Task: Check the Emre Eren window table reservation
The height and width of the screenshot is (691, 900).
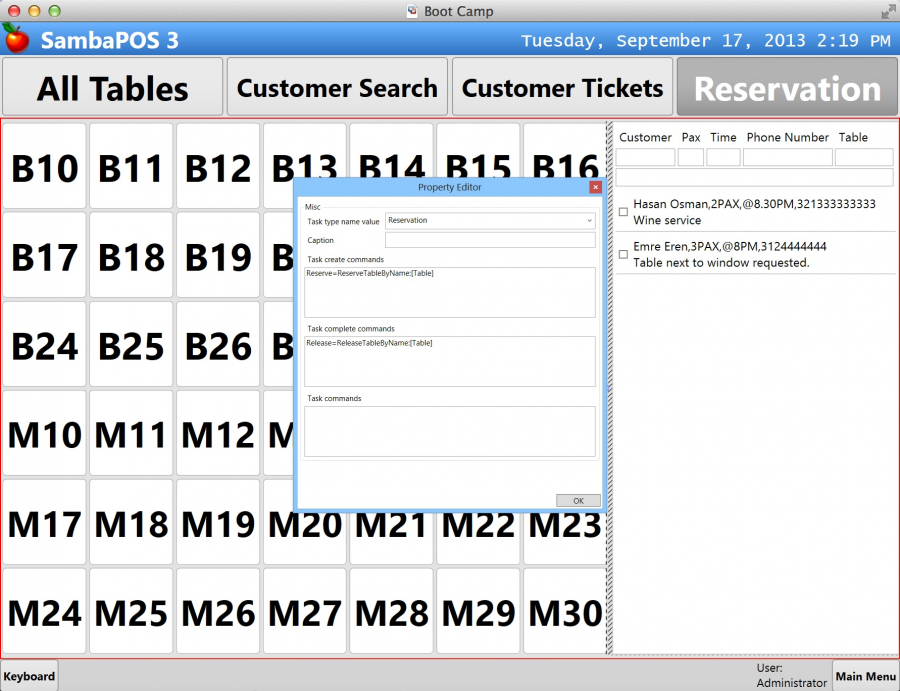Action: [623, 254]
